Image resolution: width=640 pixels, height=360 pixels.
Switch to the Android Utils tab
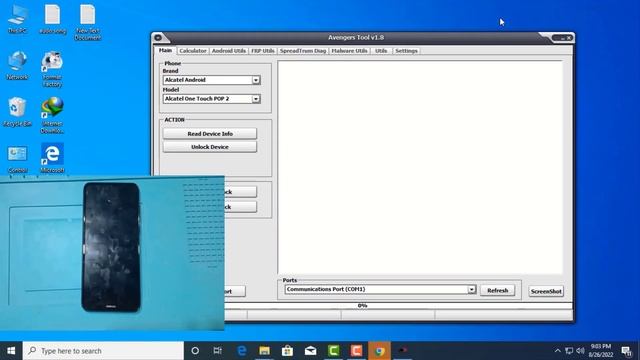(229, 51)
